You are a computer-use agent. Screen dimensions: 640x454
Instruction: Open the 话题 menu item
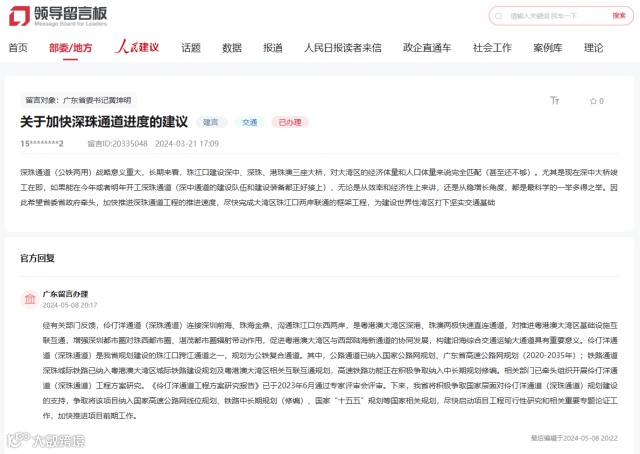click(191, 48)
